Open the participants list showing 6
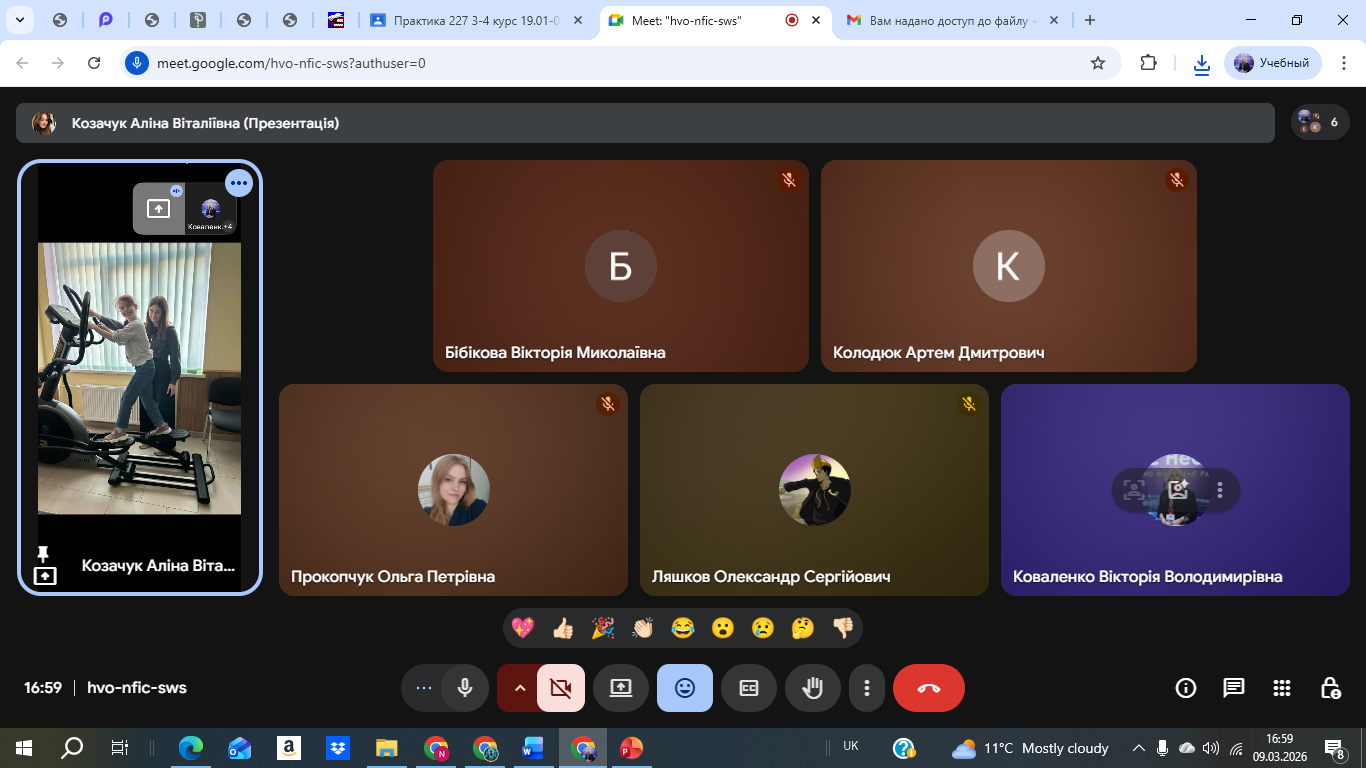Screen dimensions: 1366x768 click(x=1320, y=122)
